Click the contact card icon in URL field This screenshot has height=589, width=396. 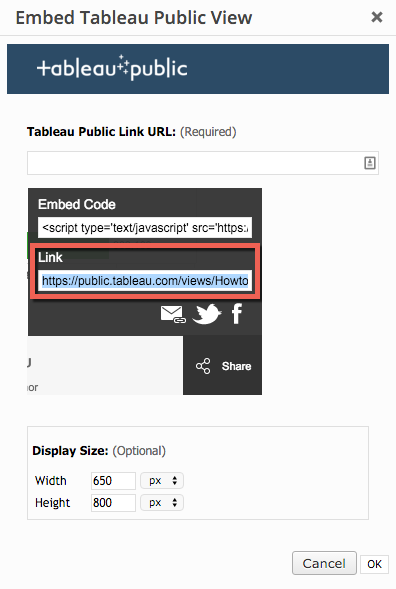pos(370,163)
